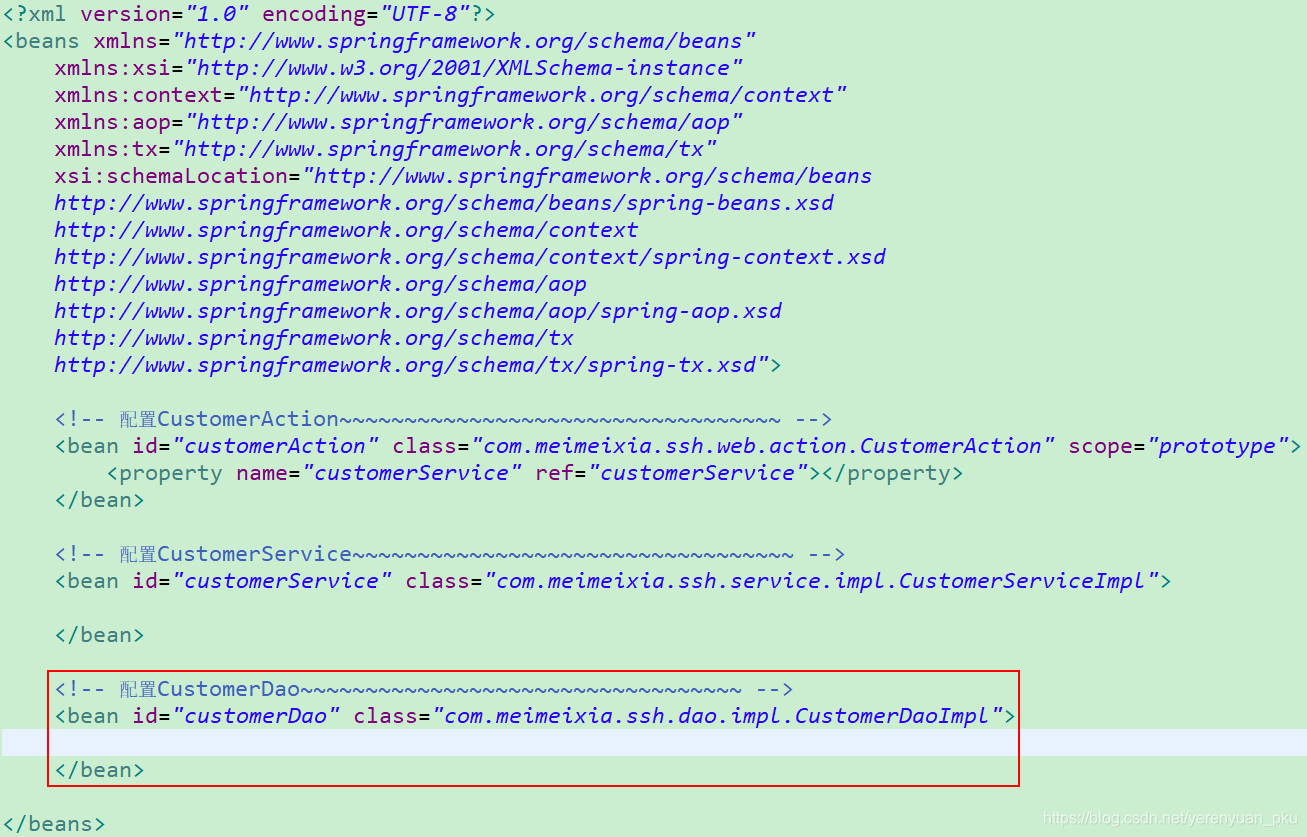
Task: Click class value CustomerServiceImpl
Action: (821, 581)
